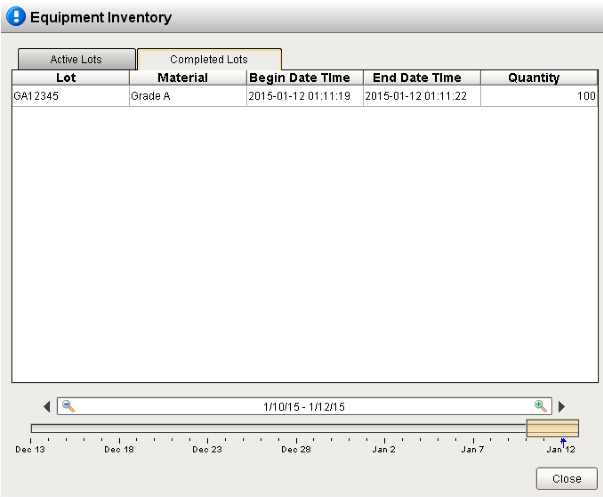Click the highlighted date range slider handle
This screenshot has height=498, width=603.
[552, 428]
